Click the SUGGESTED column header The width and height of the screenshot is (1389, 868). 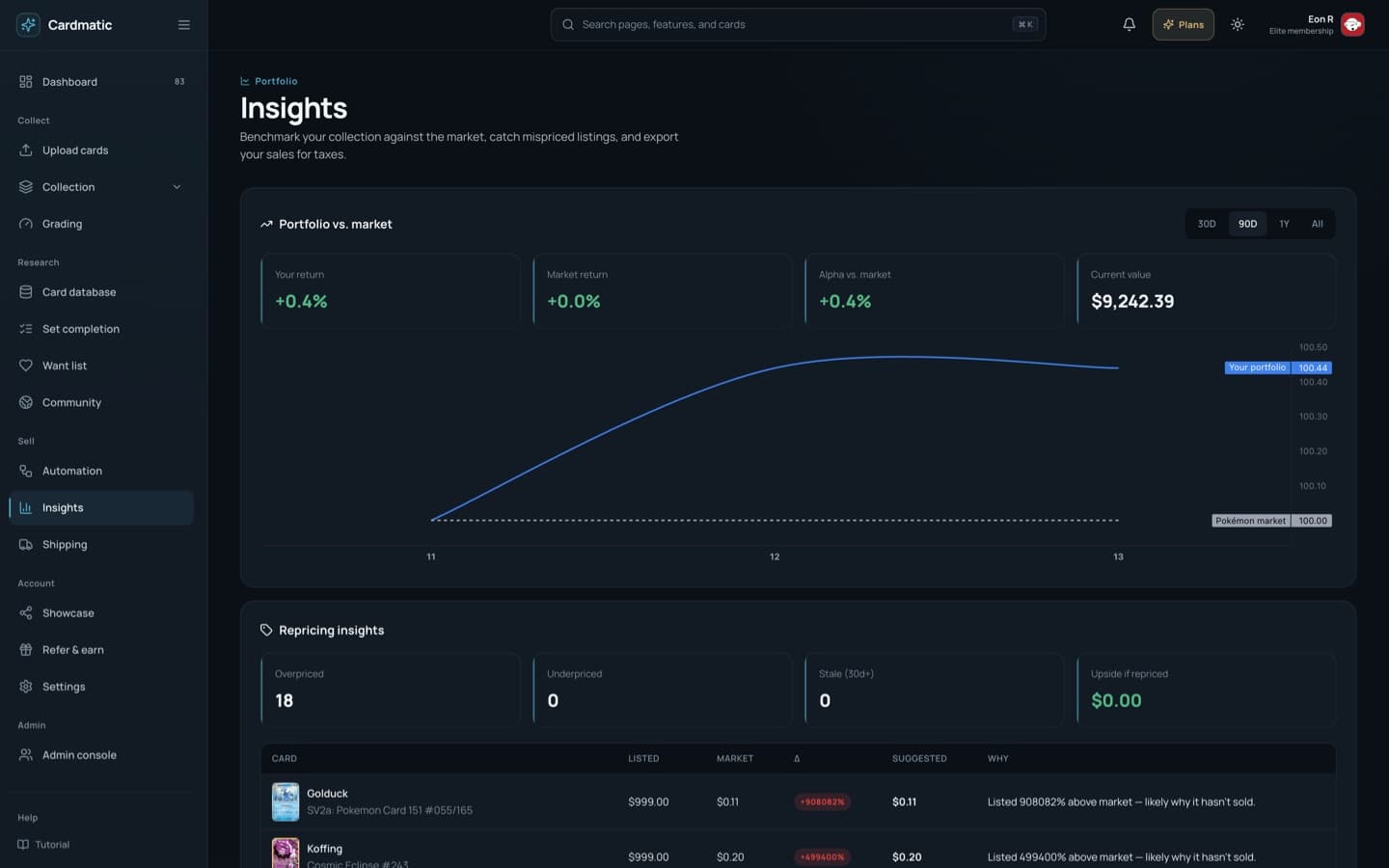coord(919,759)
